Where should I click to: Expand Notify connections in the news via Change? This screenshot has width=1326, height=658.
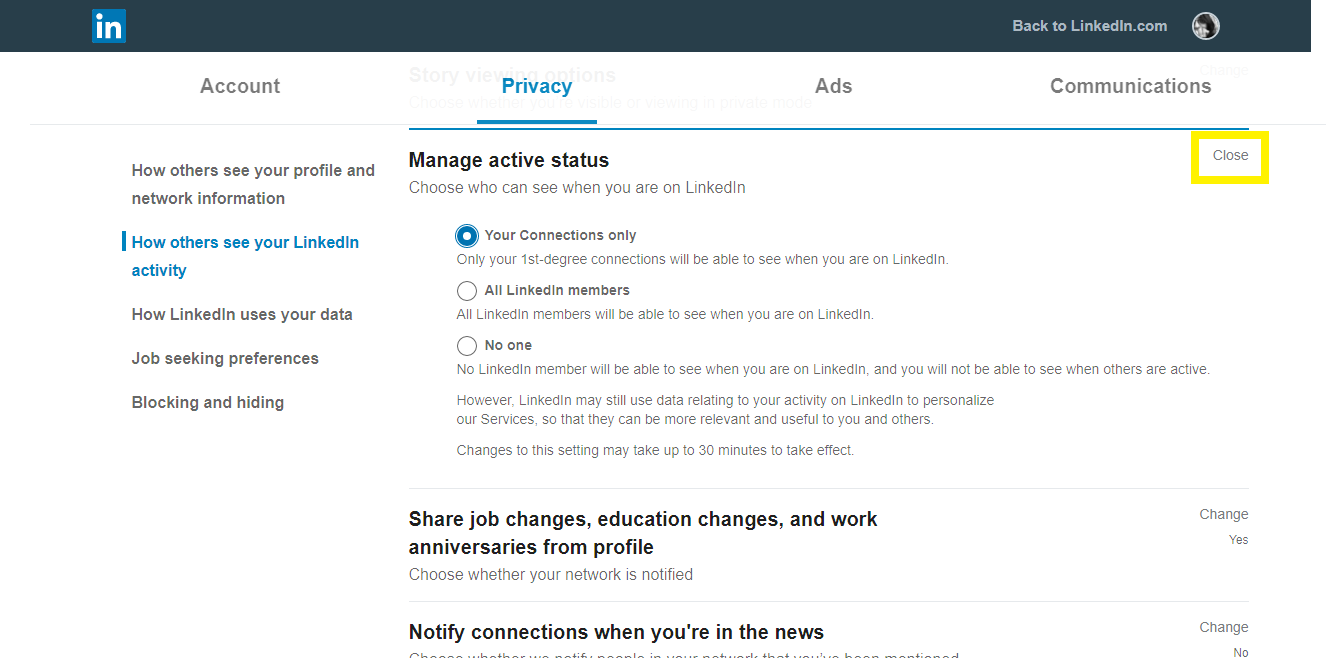click(x=1224, y=627)
